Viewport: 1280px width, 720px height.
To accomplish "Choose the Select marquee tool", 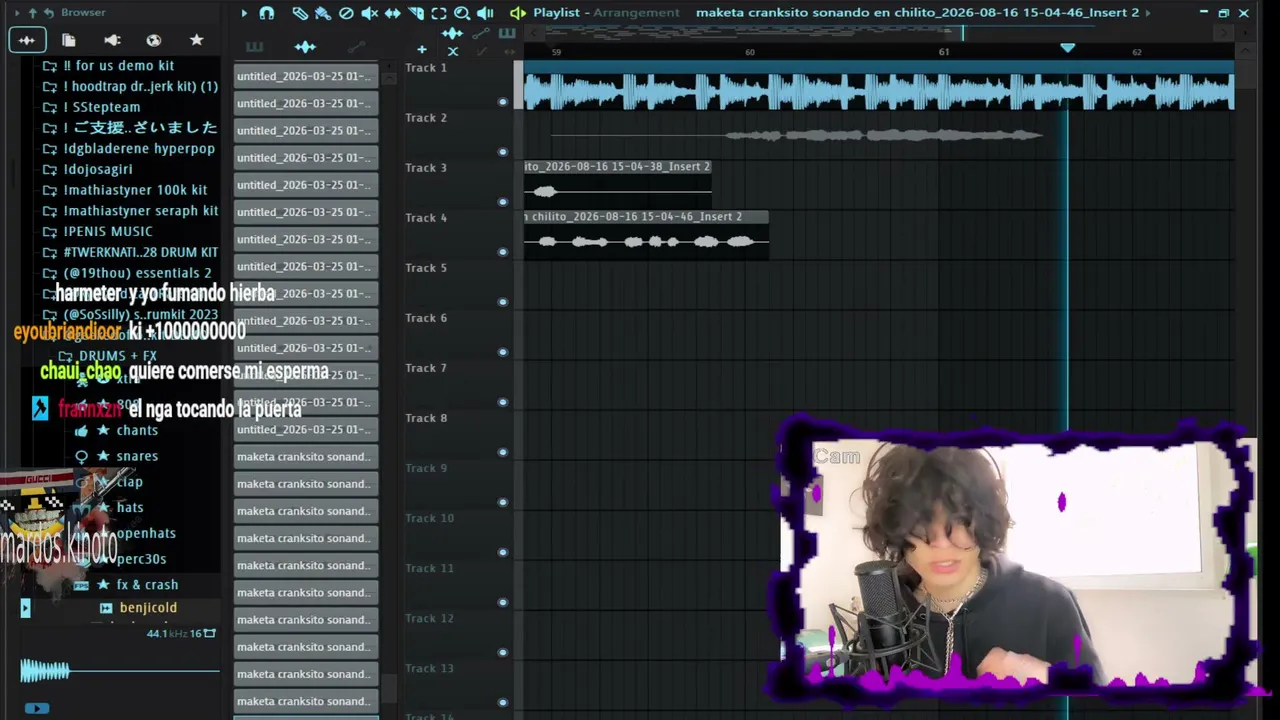I will point(439,13).
